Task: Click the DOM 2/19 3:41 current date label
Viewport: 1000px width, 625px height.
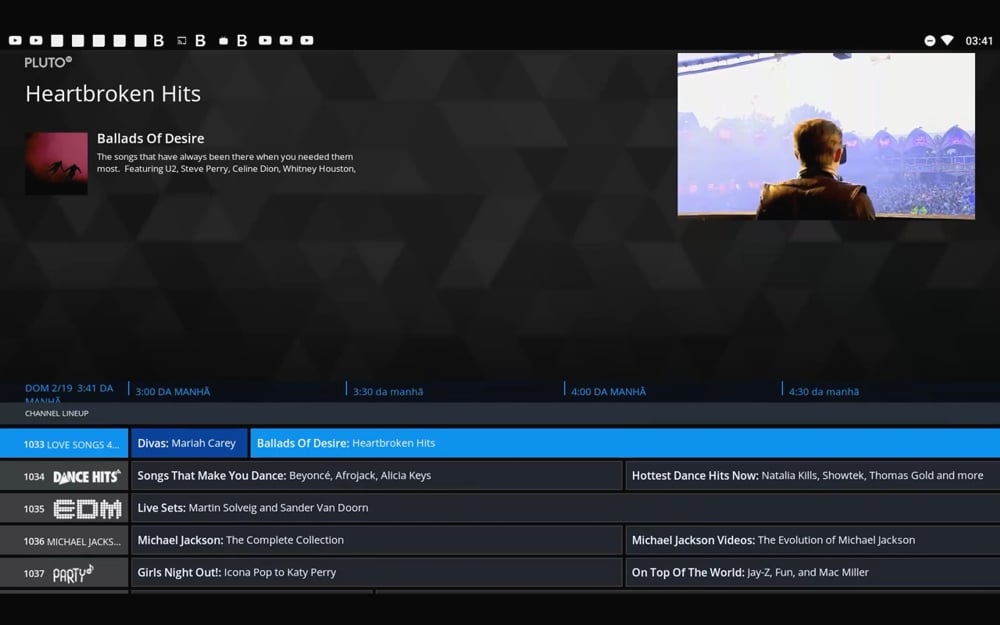Action: (69, 393)
